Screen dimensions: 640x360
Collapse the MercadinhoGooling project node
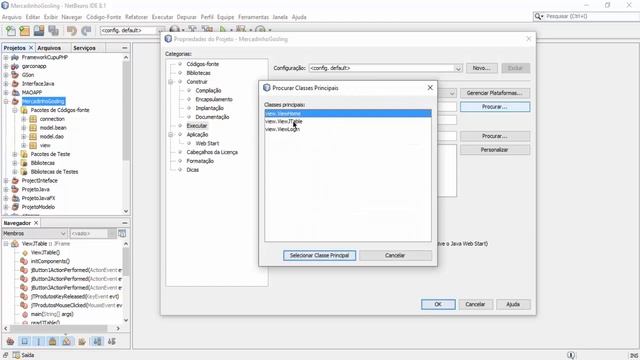(6, 101)
